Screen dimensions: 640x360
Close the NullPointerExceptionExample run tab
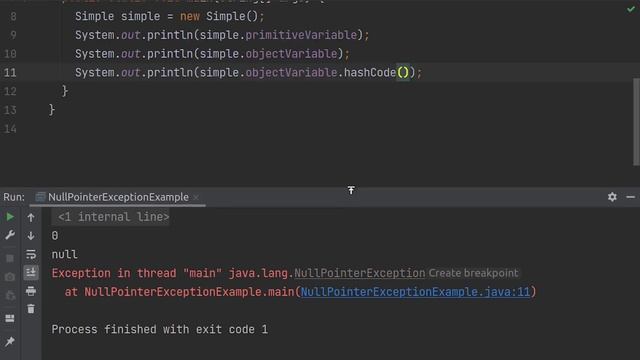click(196, 198)
